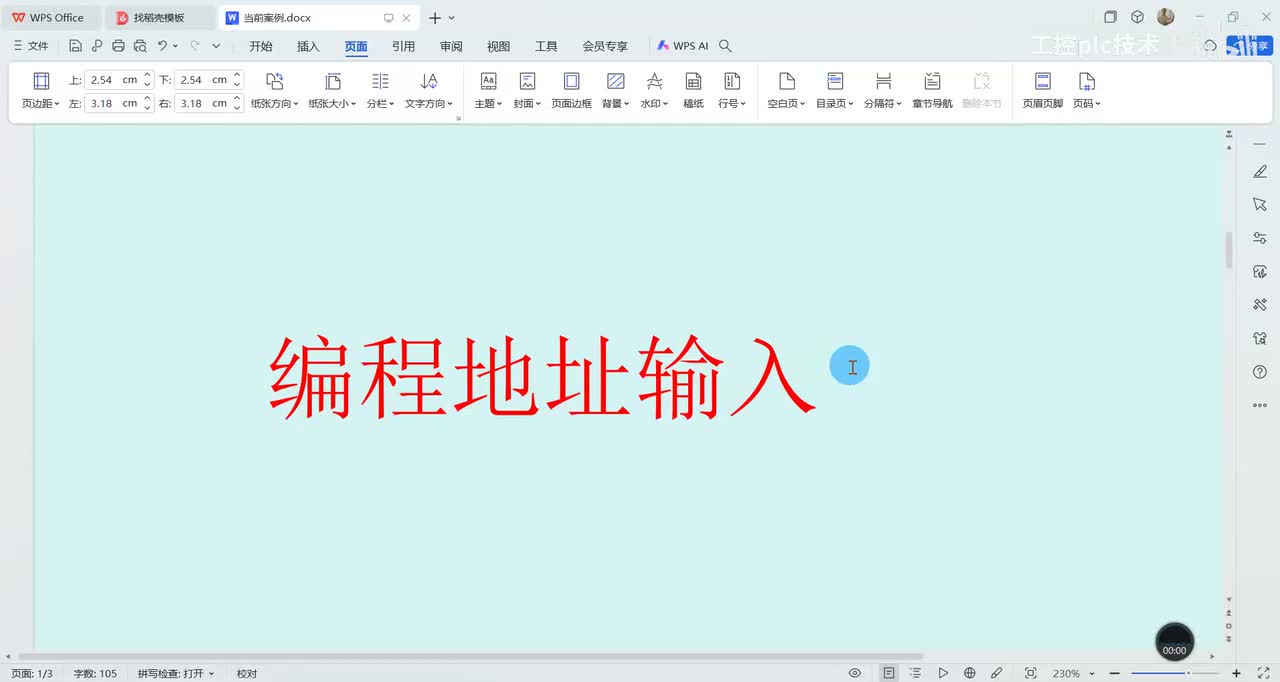This screenshot has width=1280, height=682.
Task: Open the 章节导航 chapter navigation tool
Action: 932,91
